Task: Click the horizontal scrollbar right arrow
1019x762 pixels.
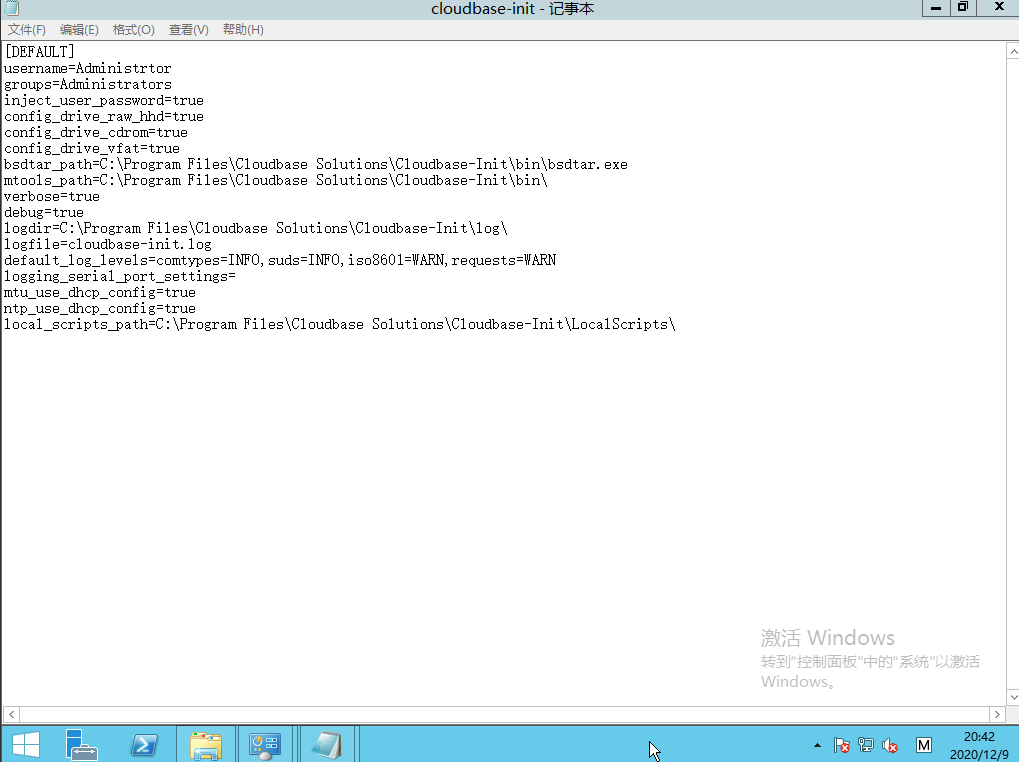Action: [x=997, y=714]
